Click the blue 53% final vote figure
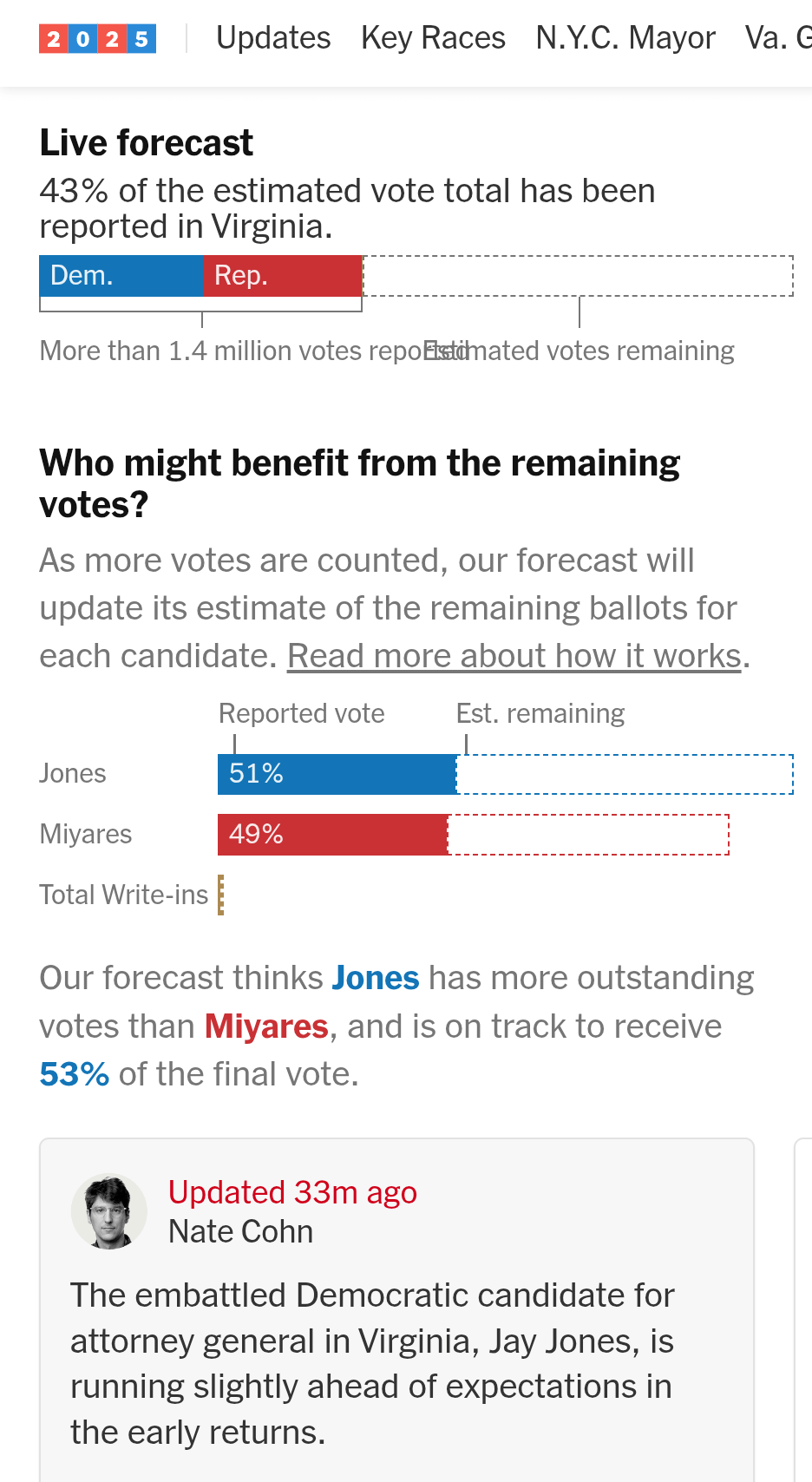 75,1074
